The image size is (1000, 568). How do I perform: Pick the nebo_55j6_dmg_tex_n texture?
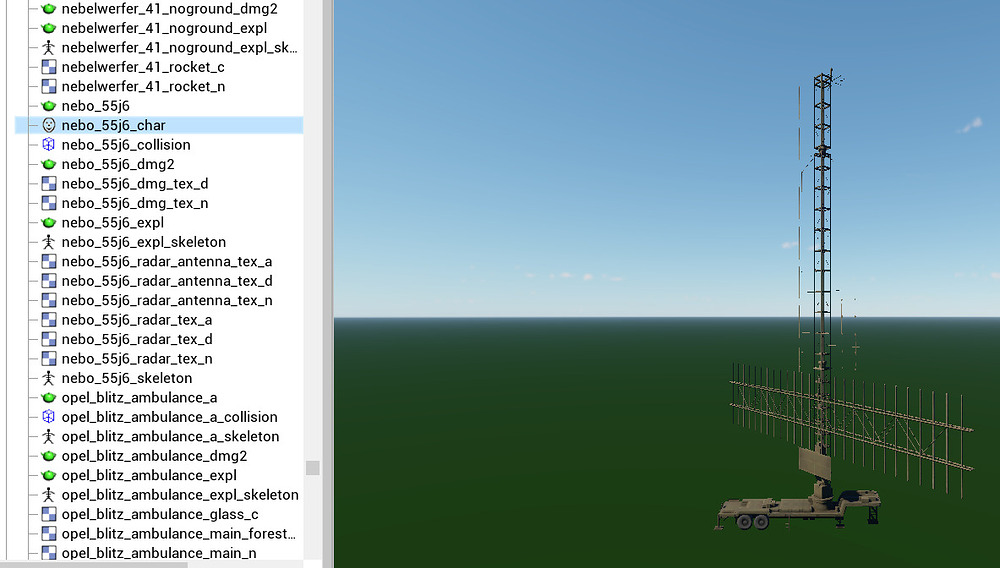click(x=134, y=203)
